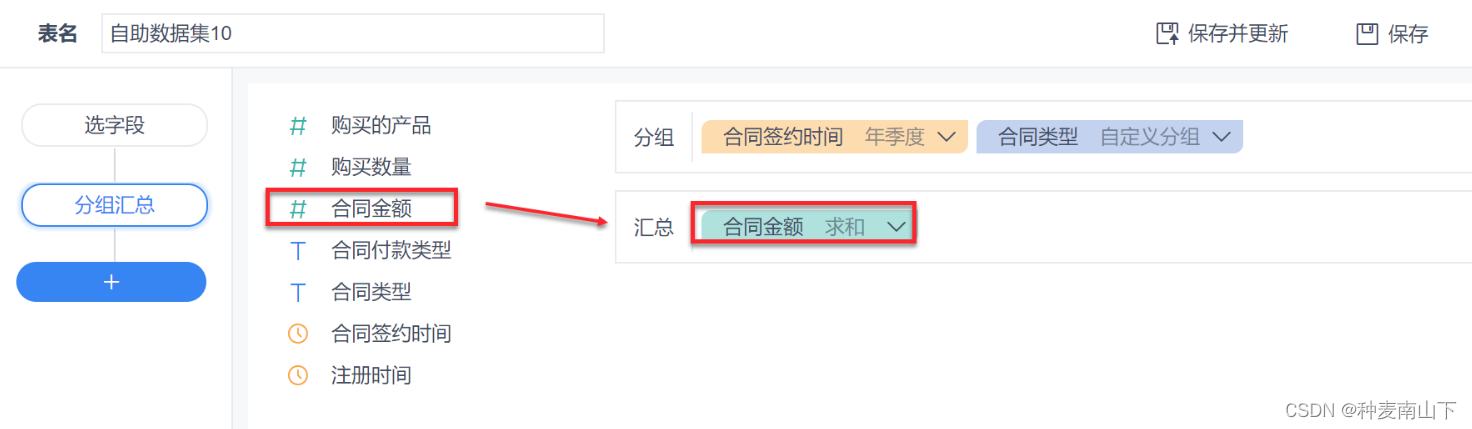Expand the 合同类型 自定义分组 dropdown arrow
Screen dimensions: 1472x429
point(1221,137)
